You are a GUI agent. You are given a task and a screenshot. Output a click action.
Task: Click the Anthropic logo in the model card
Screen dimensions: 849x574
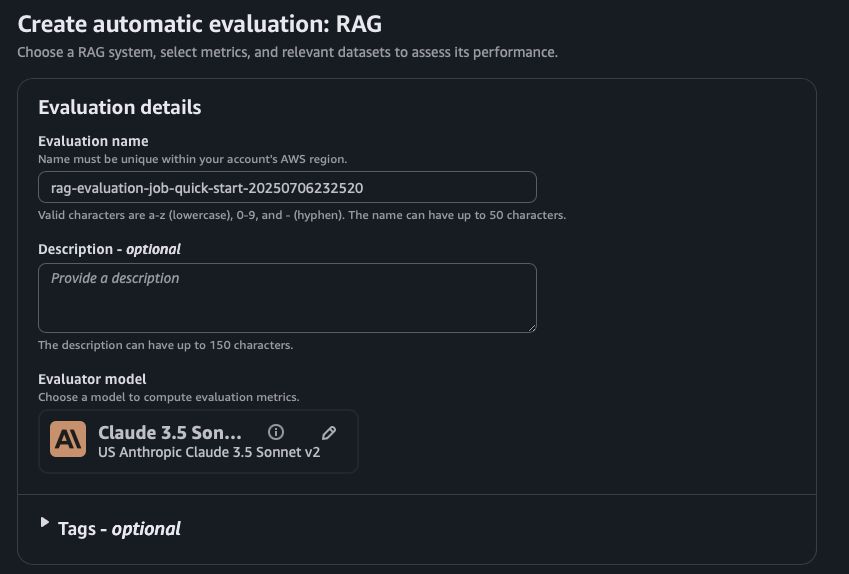[x=68, y=439]
